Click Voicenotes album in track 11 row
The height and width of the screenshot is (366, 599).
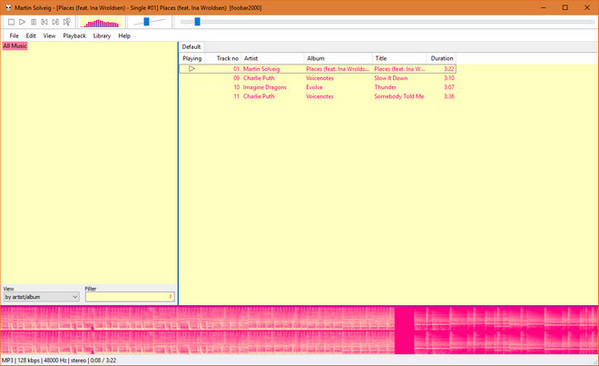click(320, 96)
